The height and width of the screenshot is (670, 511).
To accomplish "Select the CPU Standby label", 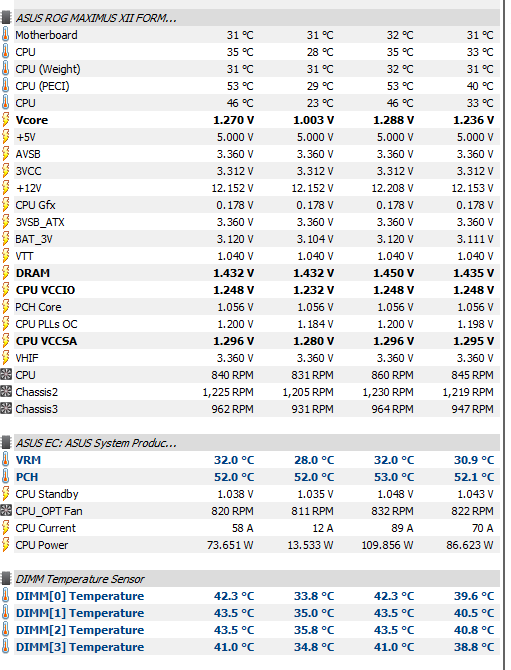I will tap(47, 494).
